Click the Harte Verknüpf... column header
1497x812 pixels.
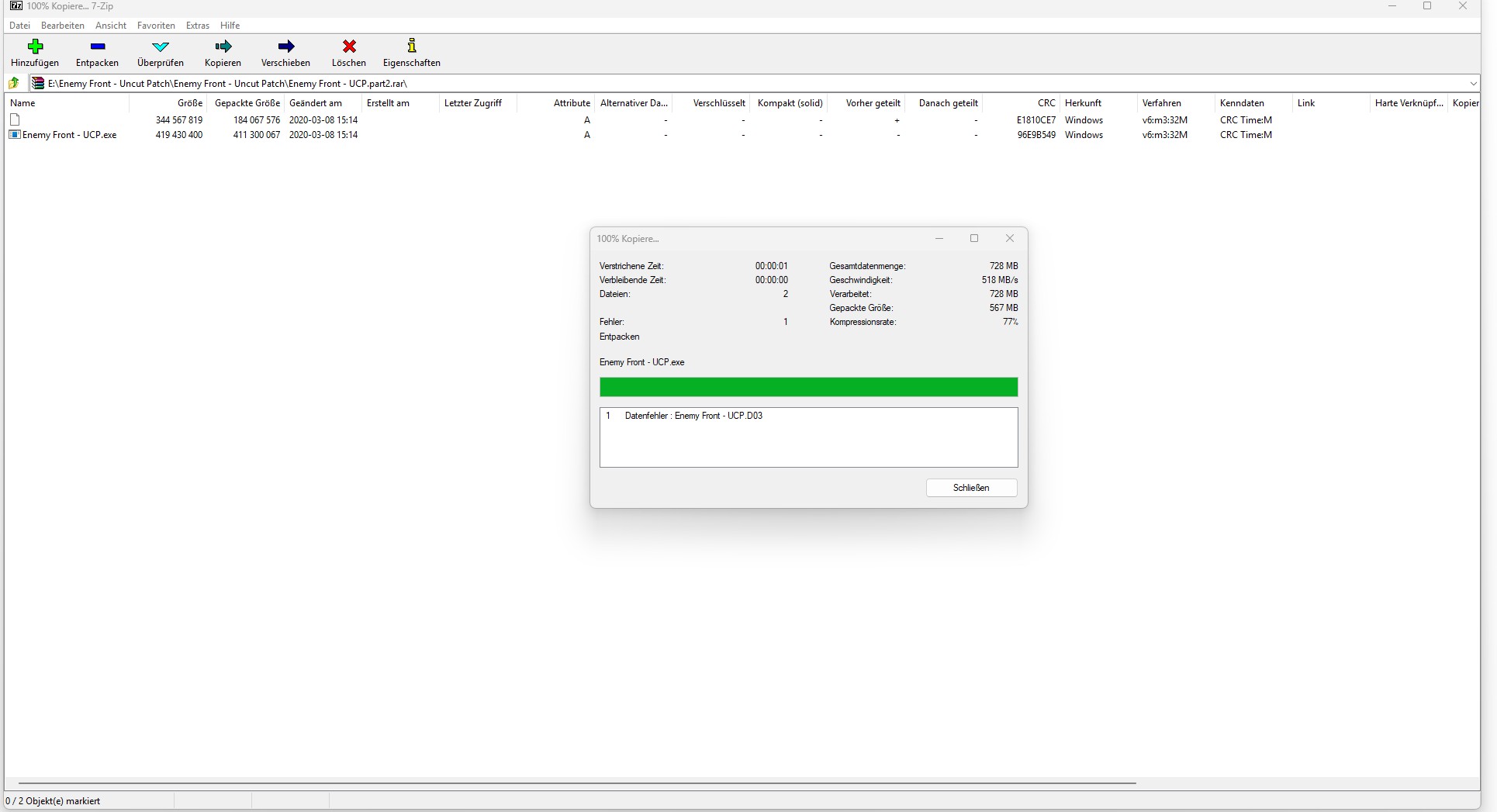(1409, 103)
